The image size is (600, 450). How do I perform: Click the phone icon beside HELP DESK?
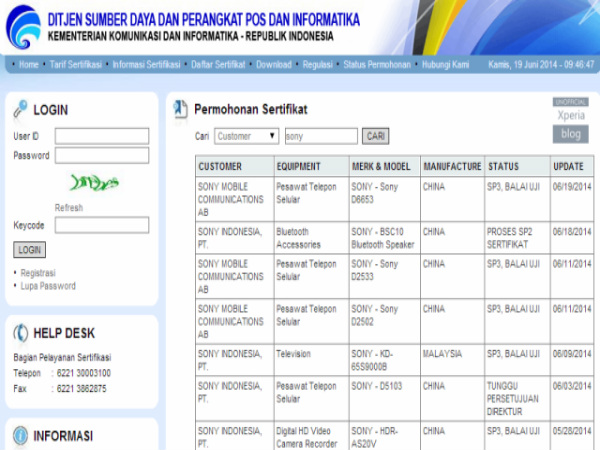pyautogui.click(x=20, y=333)
